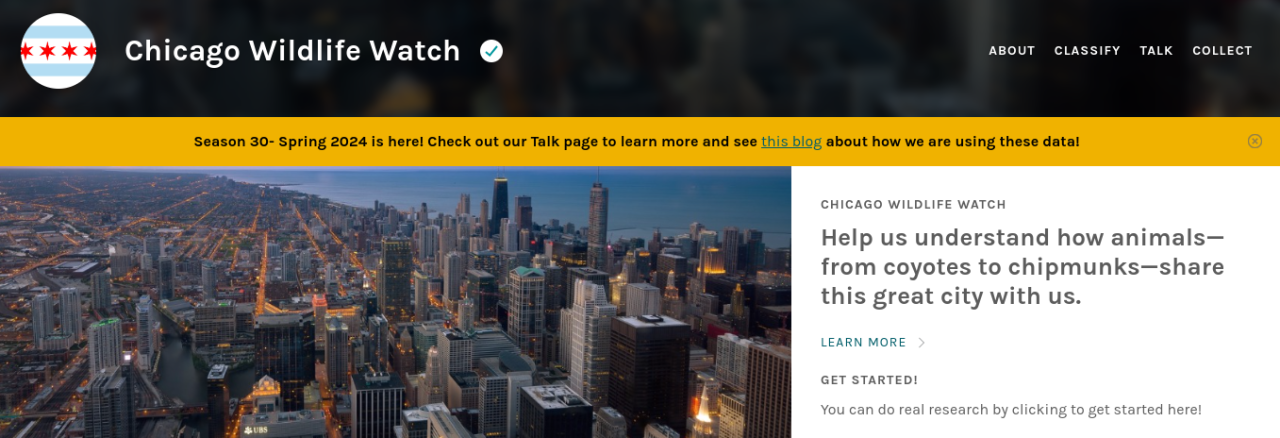Click the Chicago Wildlife Watch header title
Viewport: 1280px width, 438px height.
(292, 51)
